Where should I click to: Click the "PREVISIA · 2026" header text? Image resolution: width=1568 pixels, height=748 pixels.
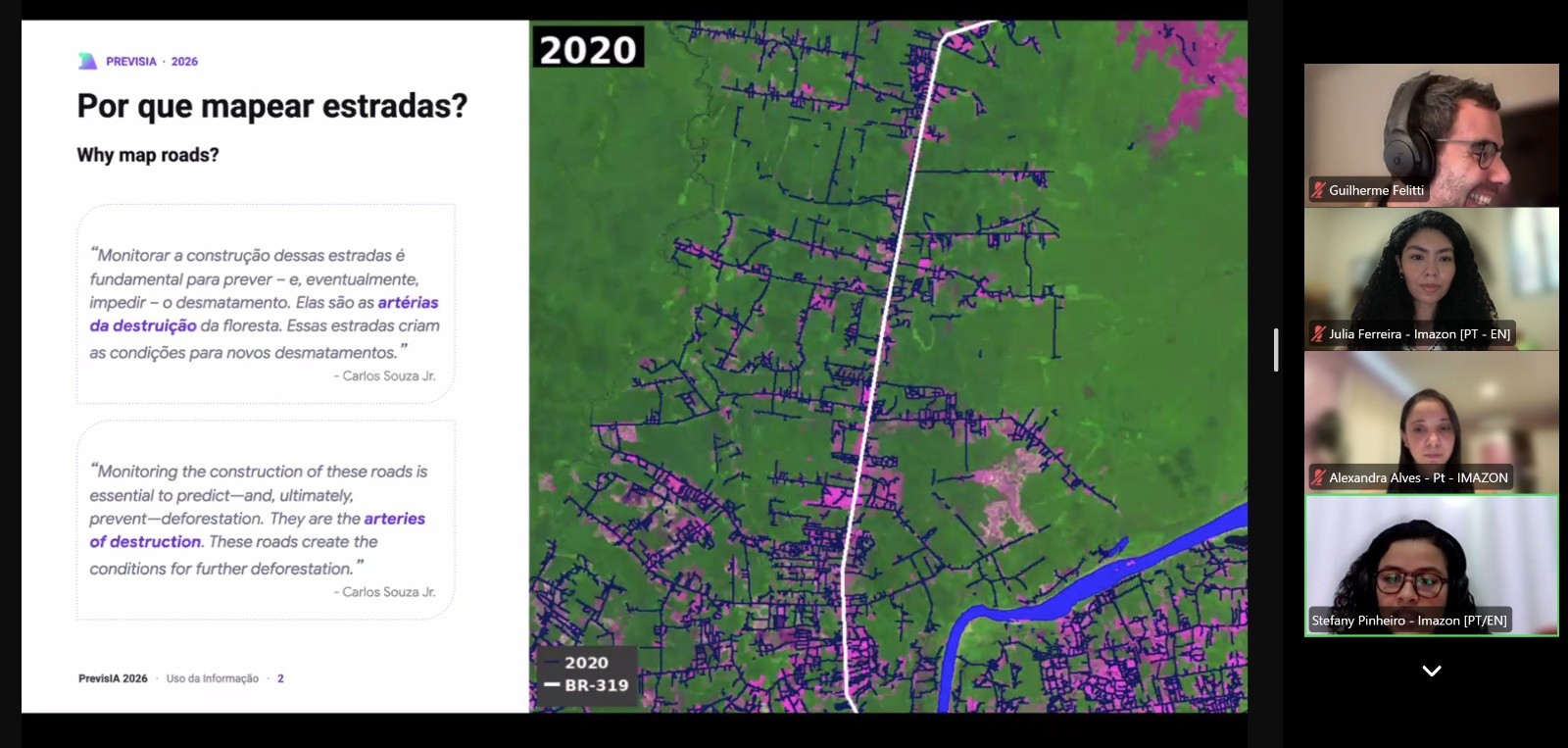(x=152, y=62)
